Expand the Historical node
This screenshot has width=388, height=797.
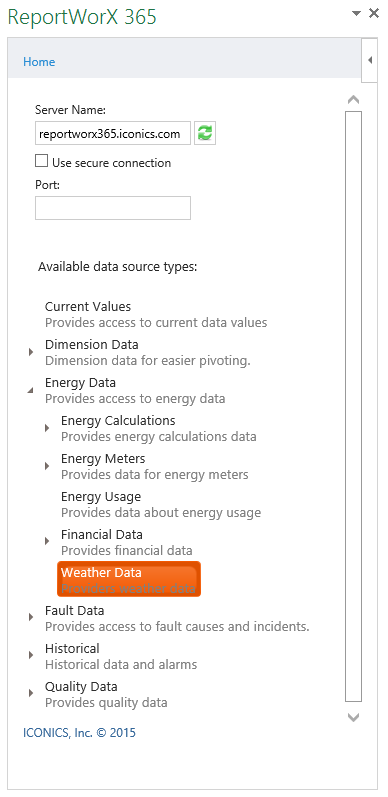[31, 655]
